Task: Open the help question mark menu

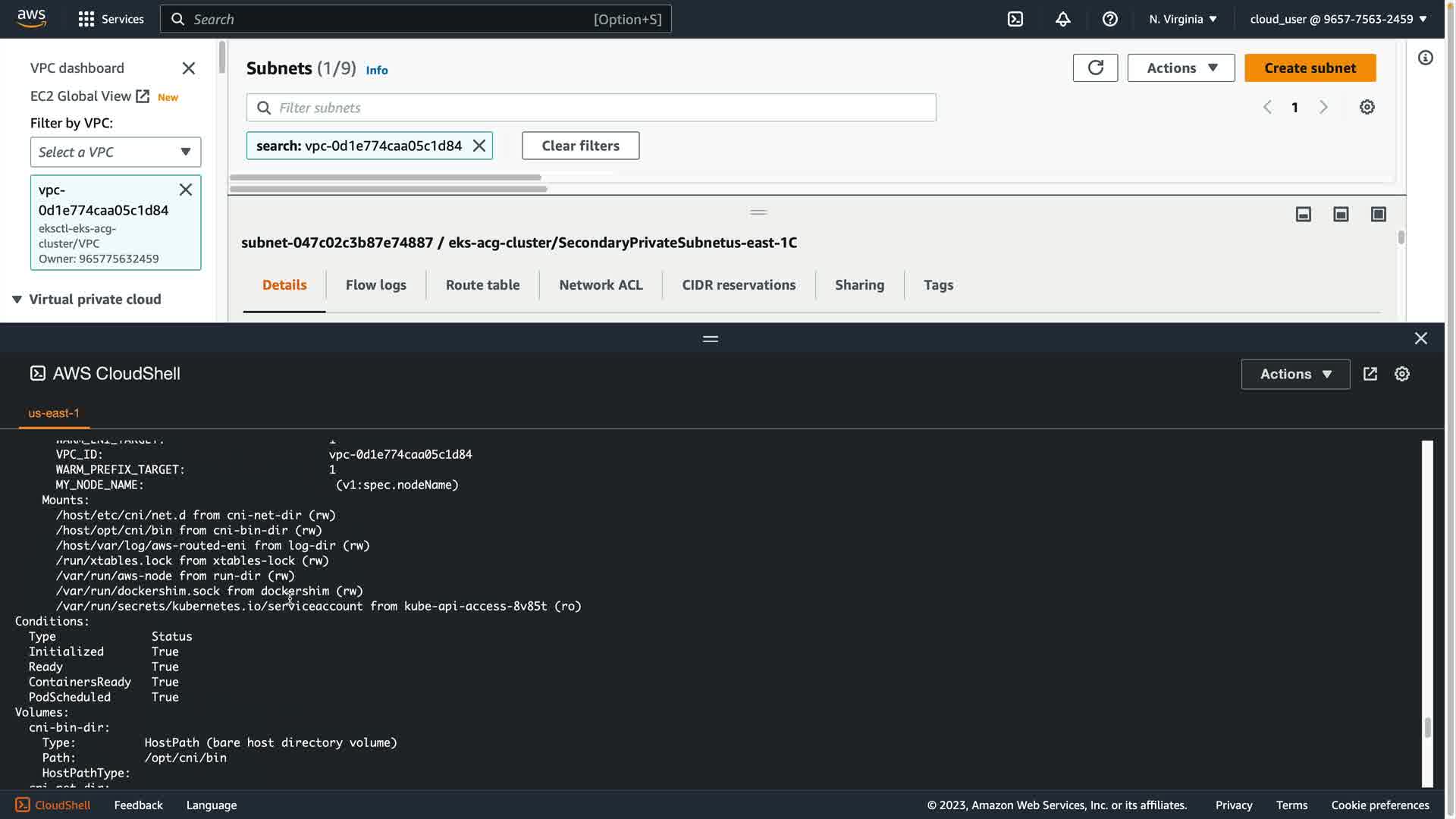Action: pos(1109,19)
